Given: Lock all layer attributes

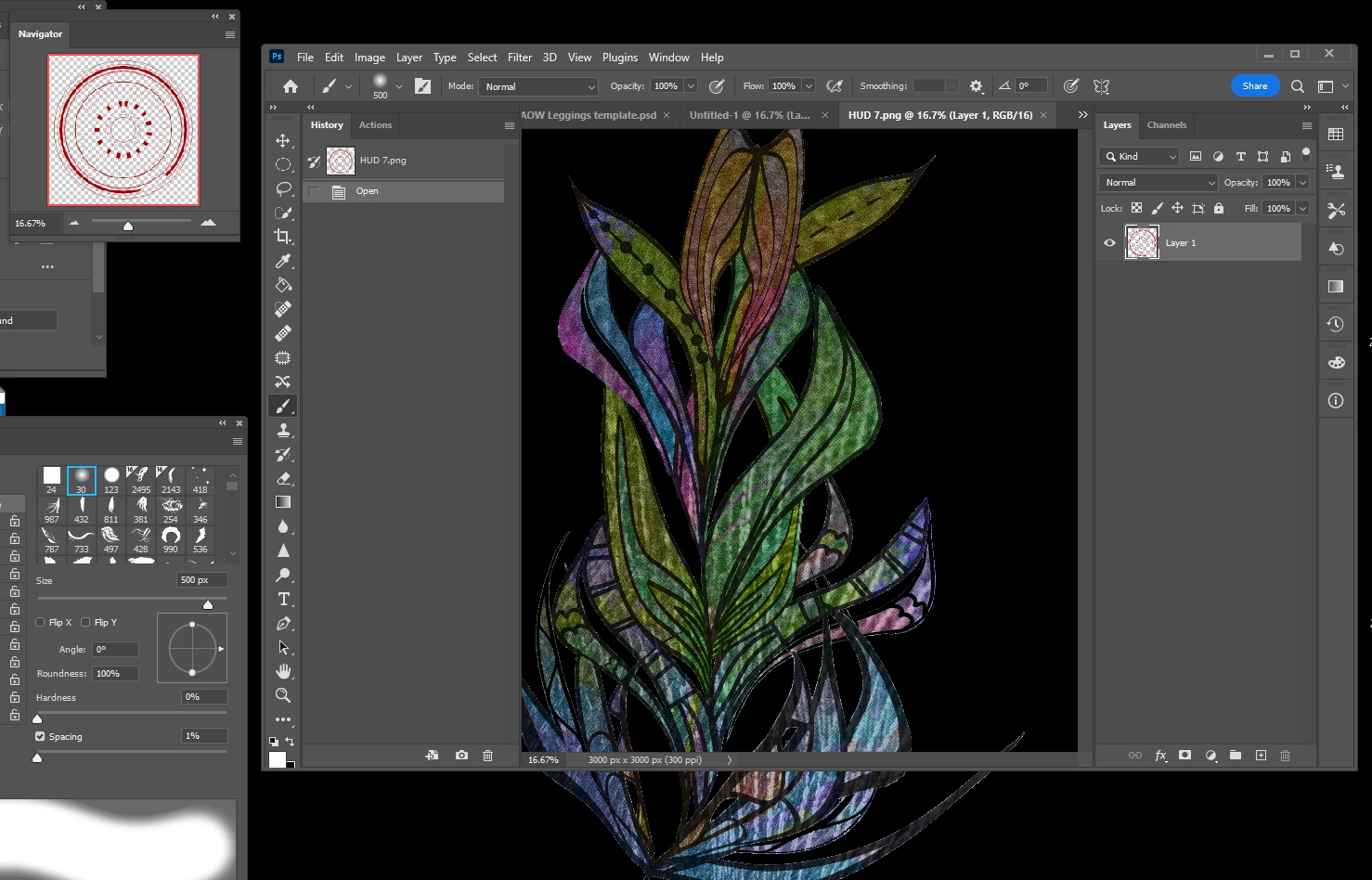Looking at the screenshot, I should (1219, 208).
